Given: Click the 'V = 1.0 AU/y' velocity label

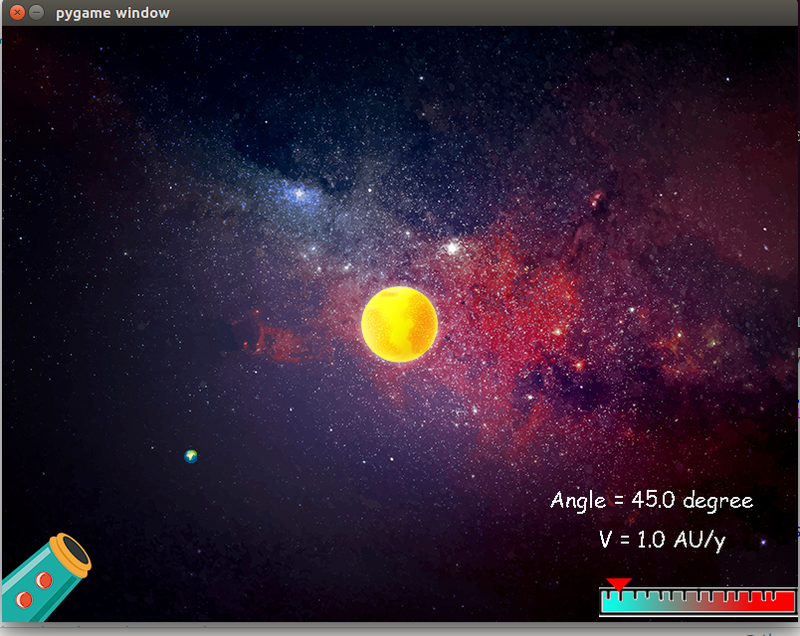Looking at the screenshot, I should [662, 540].
